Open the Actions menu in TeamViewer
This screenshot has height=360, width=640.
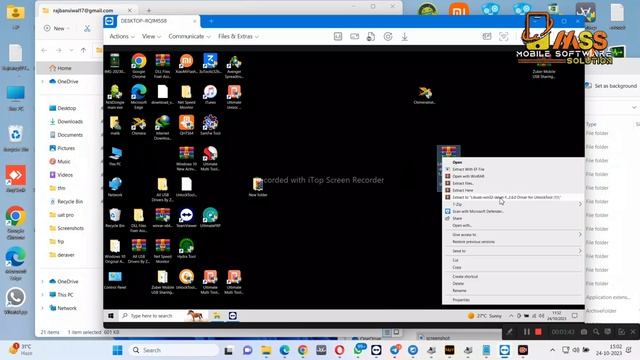122,36
